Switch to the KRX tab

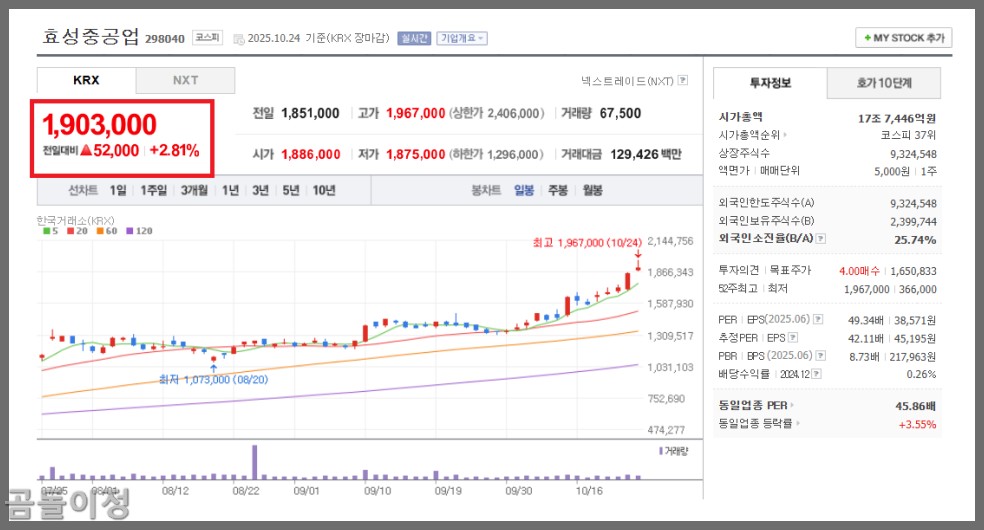click(86, 80)
